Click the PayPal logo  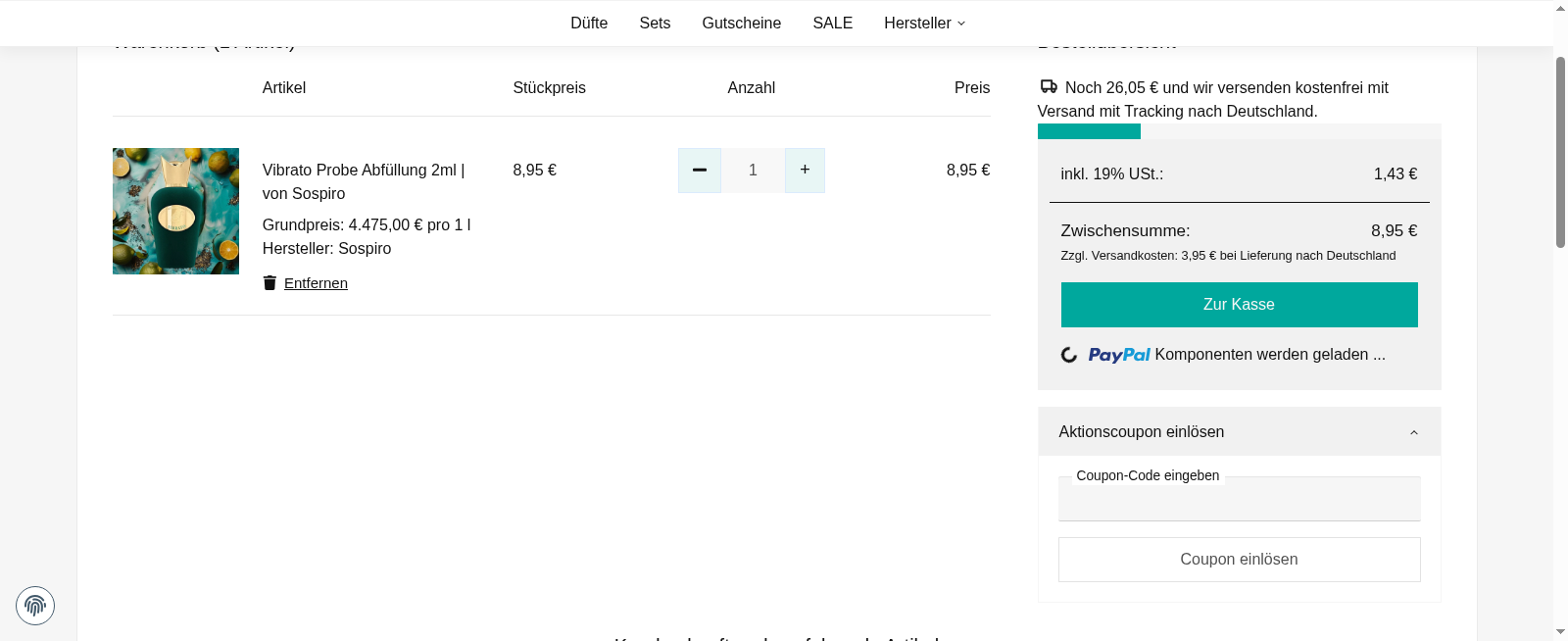(x=1118, y=355)
